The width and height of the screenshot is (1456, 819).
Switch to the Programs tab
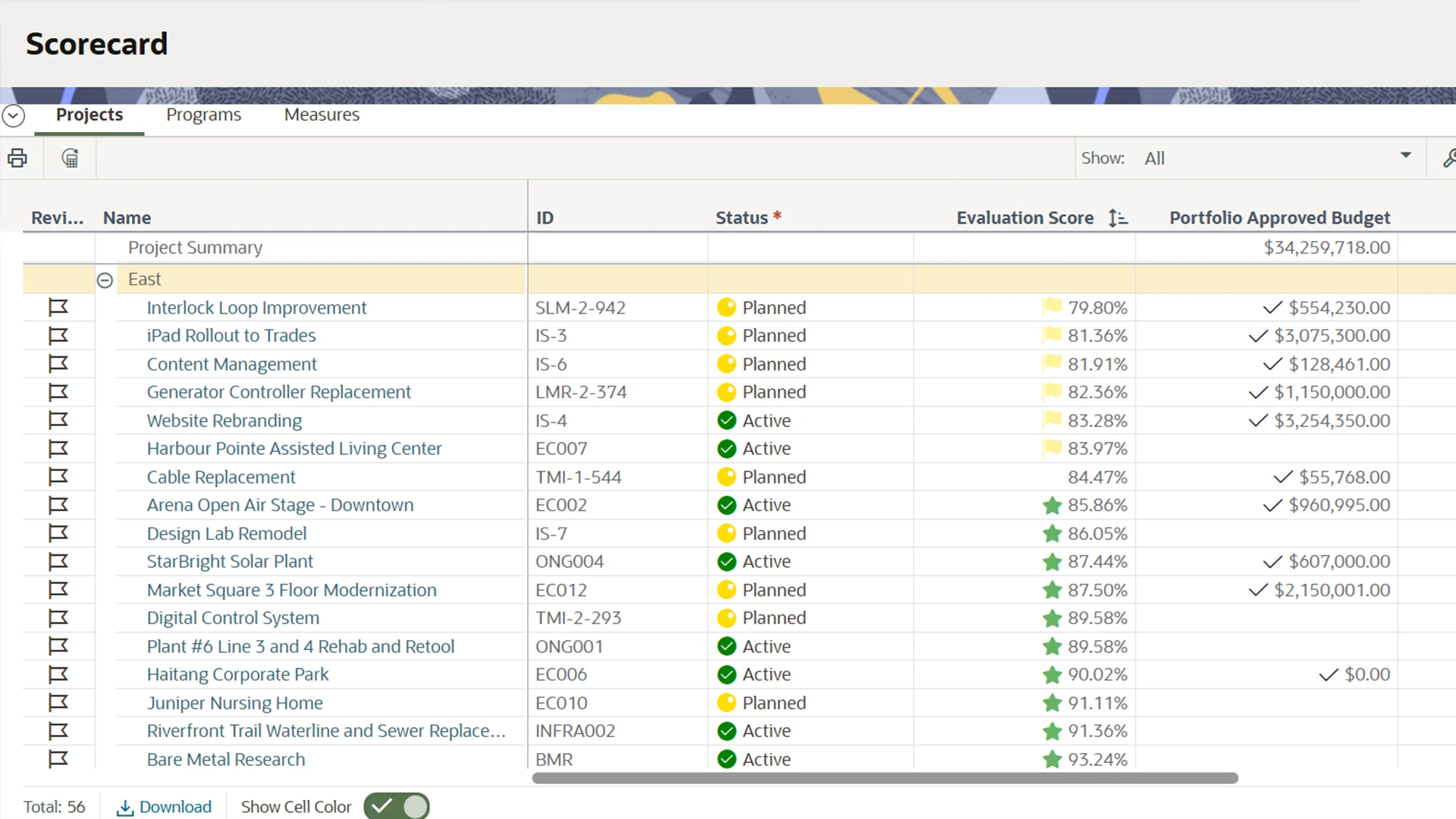pos(203,115)
